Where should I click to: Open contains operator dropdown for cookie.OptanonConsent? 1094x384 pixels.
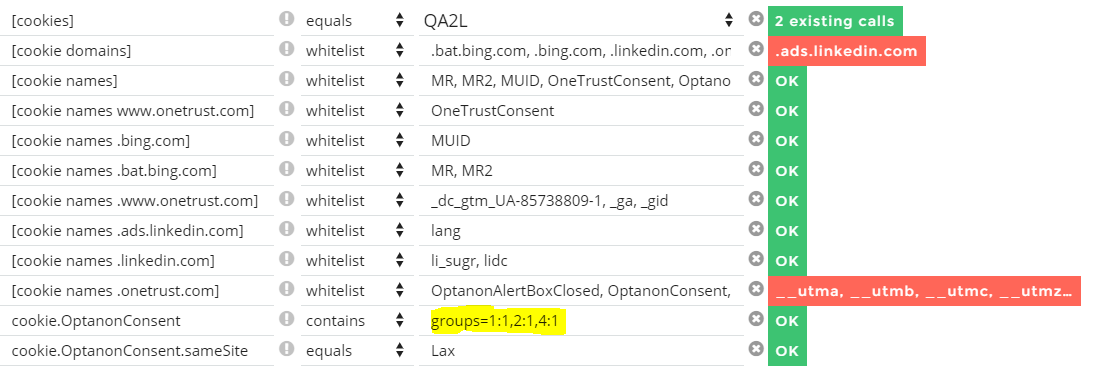[356, 320]
